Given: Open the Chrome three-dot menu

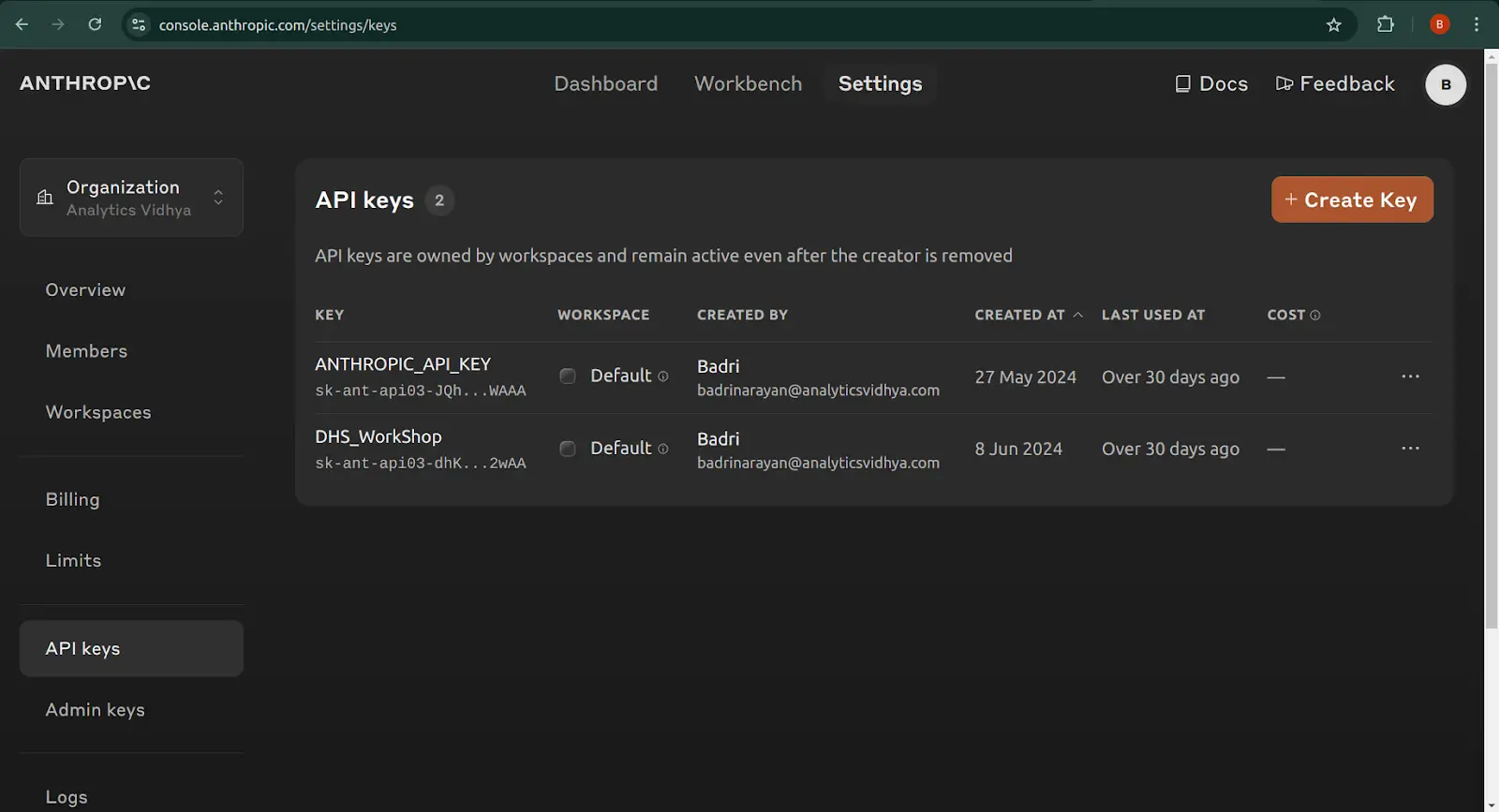Looking at the screenshot, I should 1477,24.
